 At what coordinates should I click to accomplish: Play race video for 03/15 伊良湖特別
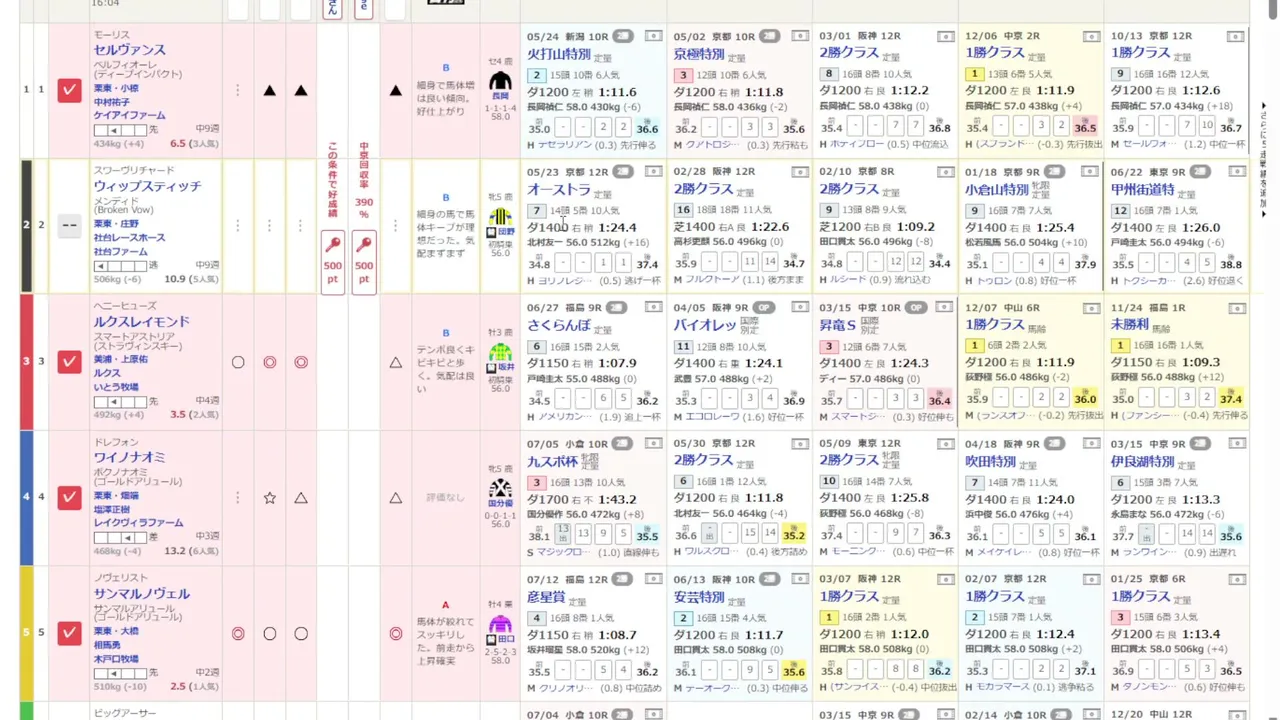click(x=1239, y=443)
